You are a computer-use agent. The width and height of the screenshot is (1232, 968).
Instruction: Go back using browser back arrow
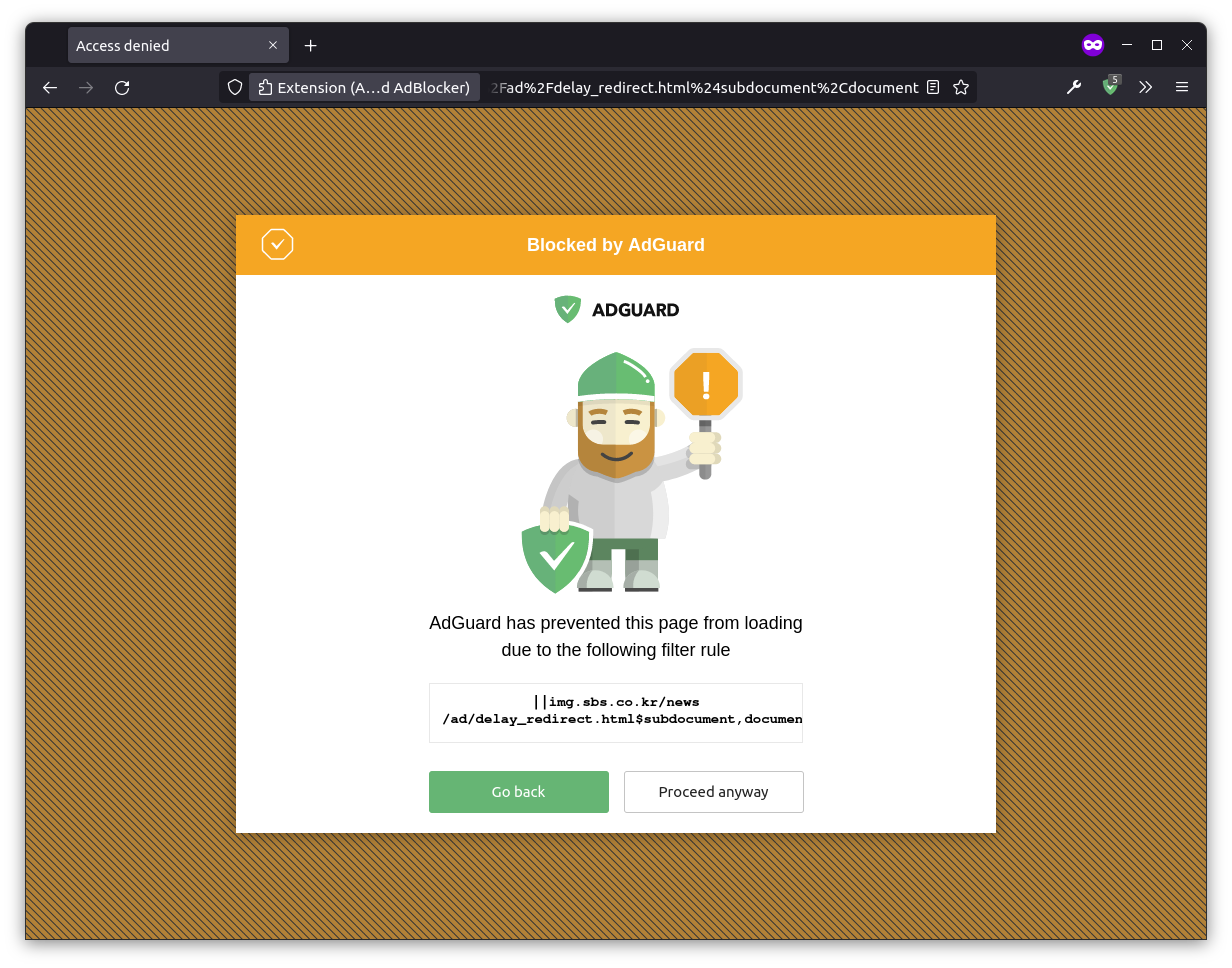tap(50, 87)
